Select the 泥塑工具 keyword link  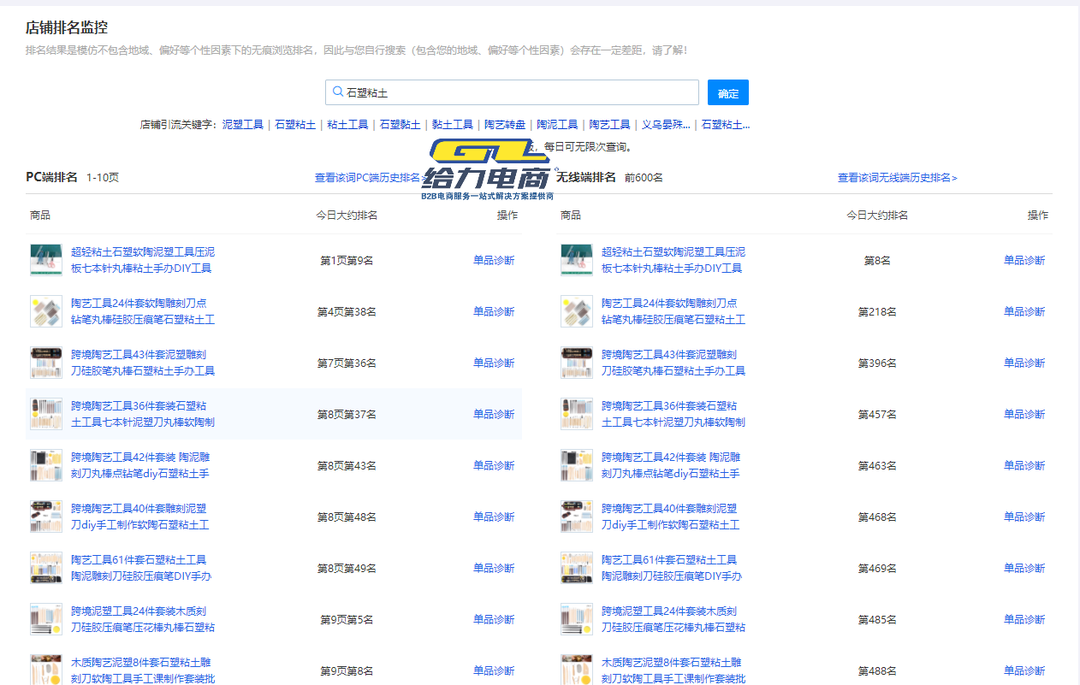pyautogui.click(x=243, y=125)
